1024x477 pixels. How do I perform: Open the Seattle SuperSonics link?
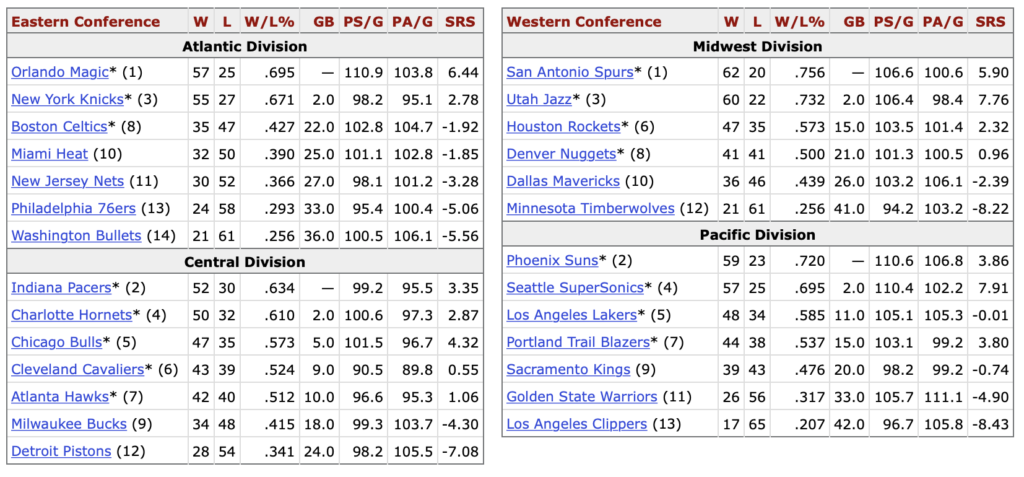575,288
